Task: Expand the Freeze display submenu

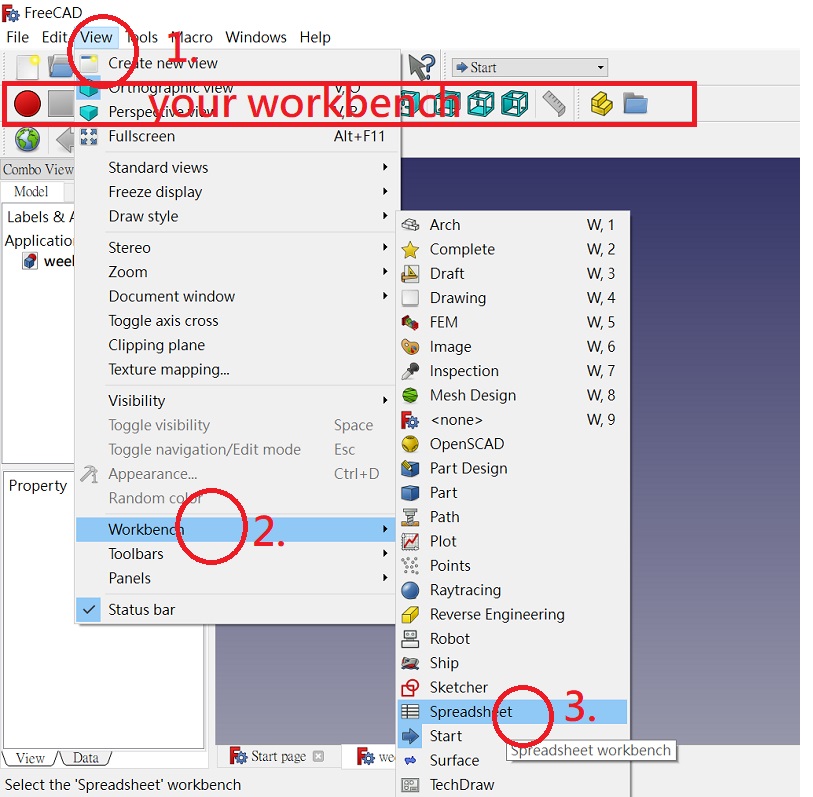Action: (x=236, y=192)
